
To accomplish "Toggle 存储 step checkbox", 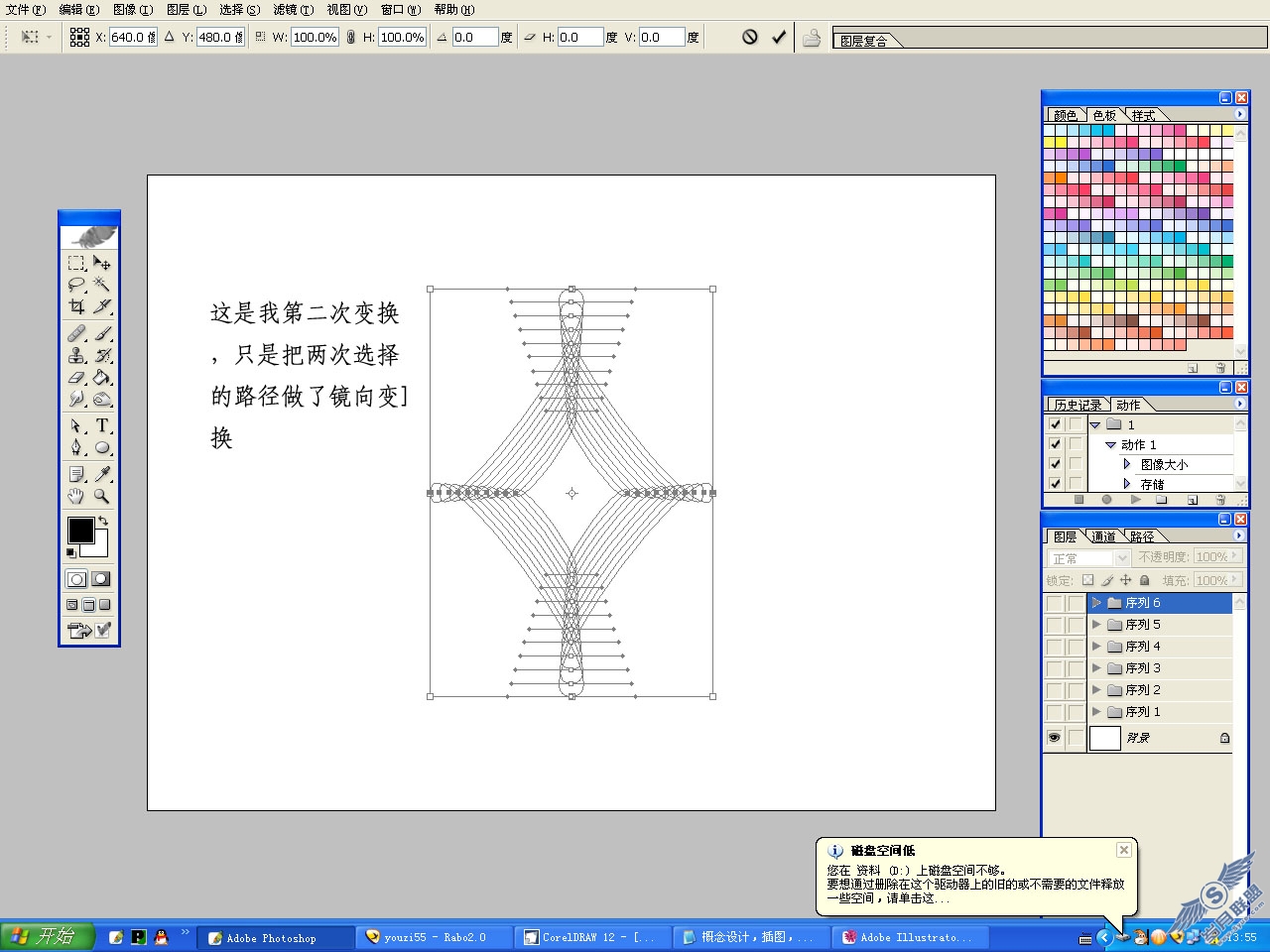I will [x=1055, y=484].
